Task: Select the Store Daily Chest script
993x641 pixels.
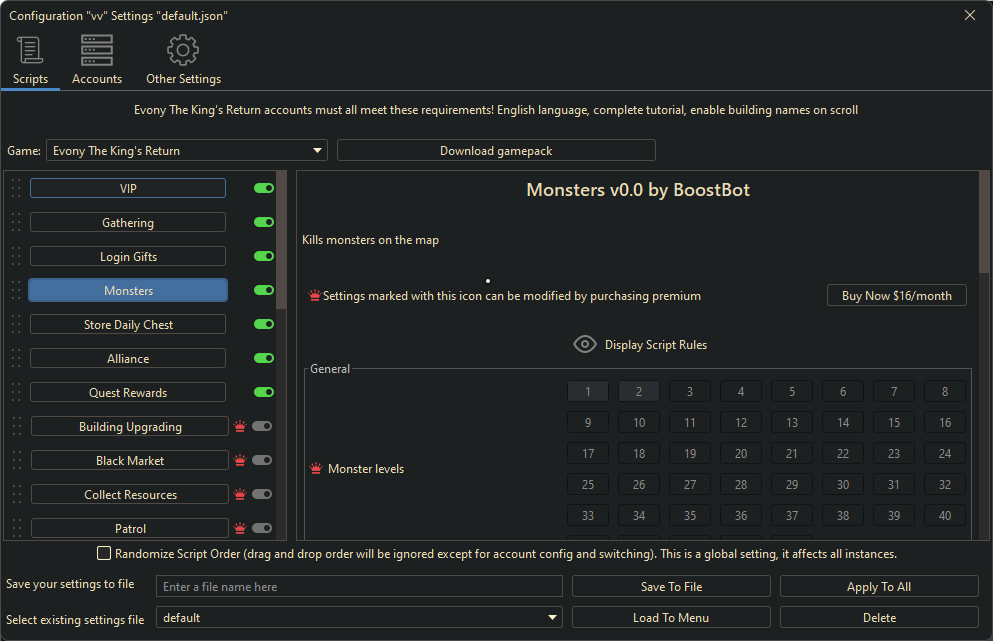Action: [128, 325]
